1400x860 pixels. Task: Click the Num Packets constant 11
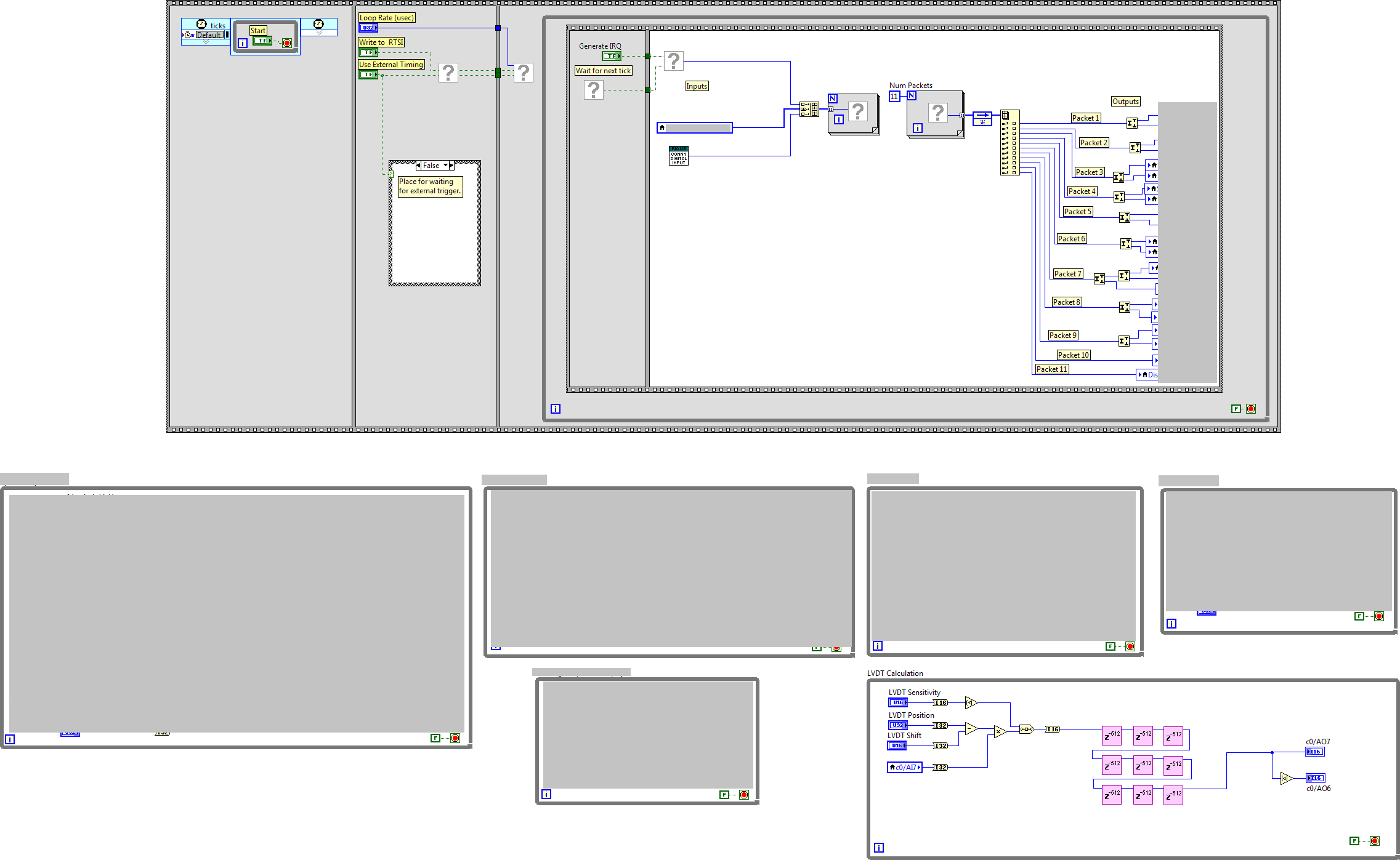click(x=894, y=96)
